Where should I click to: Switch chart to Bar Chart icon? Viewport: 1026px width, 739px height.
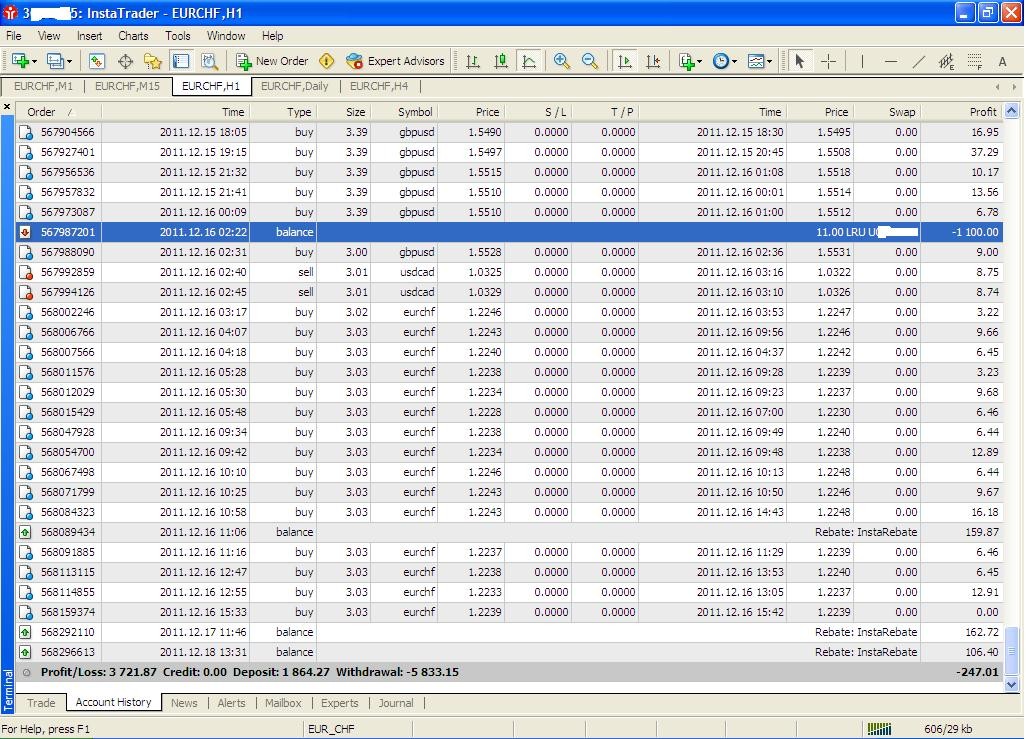pyautogui.click(x=472, y=61)
